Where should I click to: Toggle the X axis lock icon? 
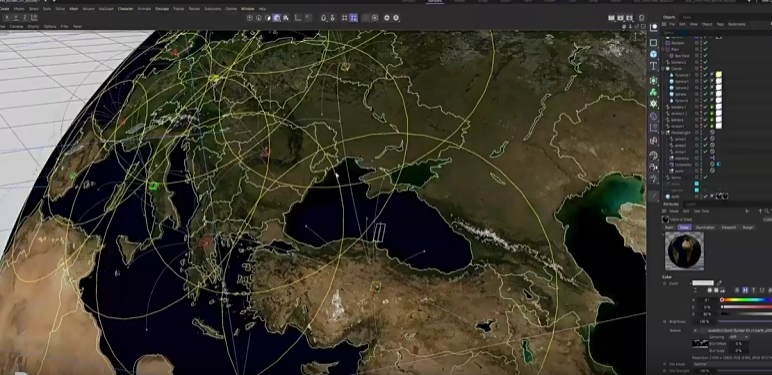click(x=7, y=18)
